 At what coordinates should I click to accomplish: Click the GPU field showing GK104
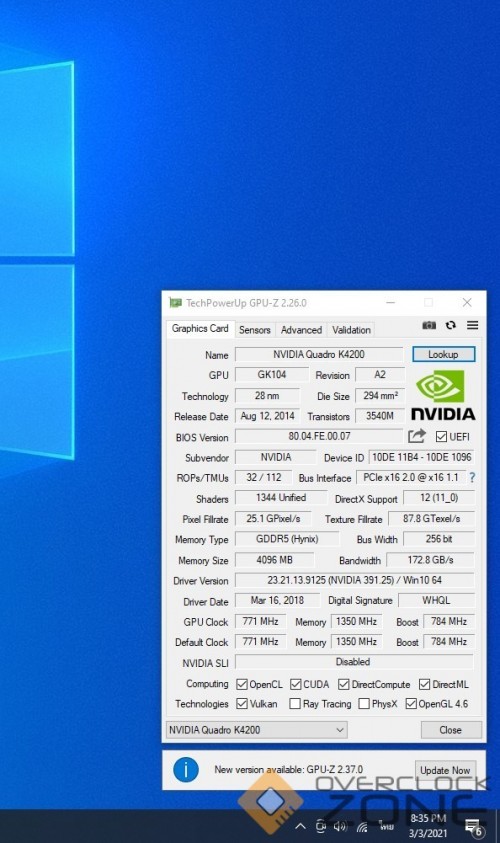(272, 375)
